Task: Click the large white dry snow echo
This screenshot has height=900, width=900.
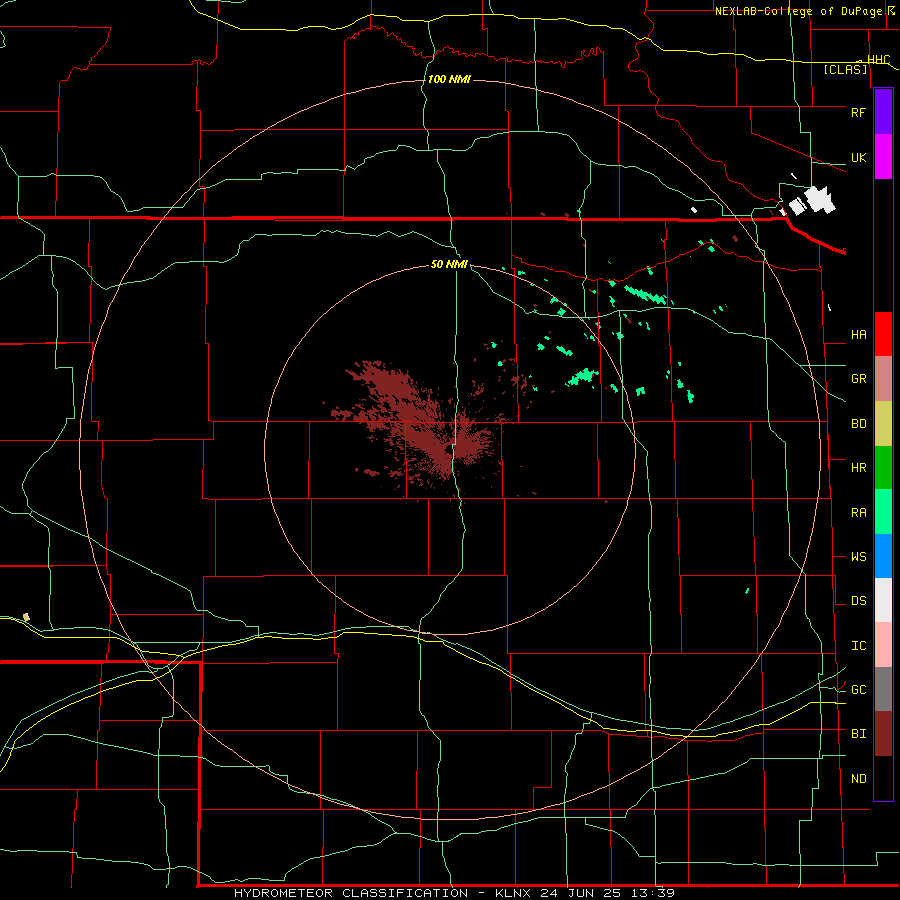Action: pos(819,200)
